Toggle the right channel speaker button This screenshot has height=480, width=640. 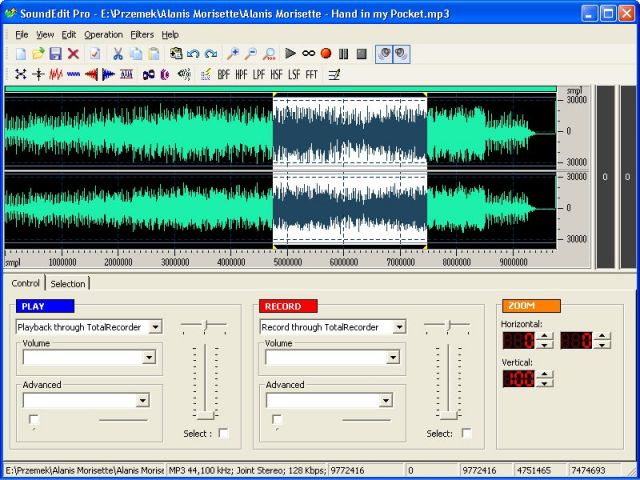401,54
